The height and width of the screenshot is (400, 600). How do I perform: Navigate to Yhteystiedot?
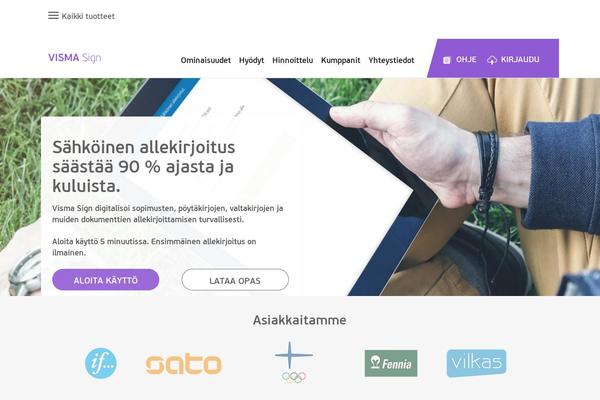(391, 60)
